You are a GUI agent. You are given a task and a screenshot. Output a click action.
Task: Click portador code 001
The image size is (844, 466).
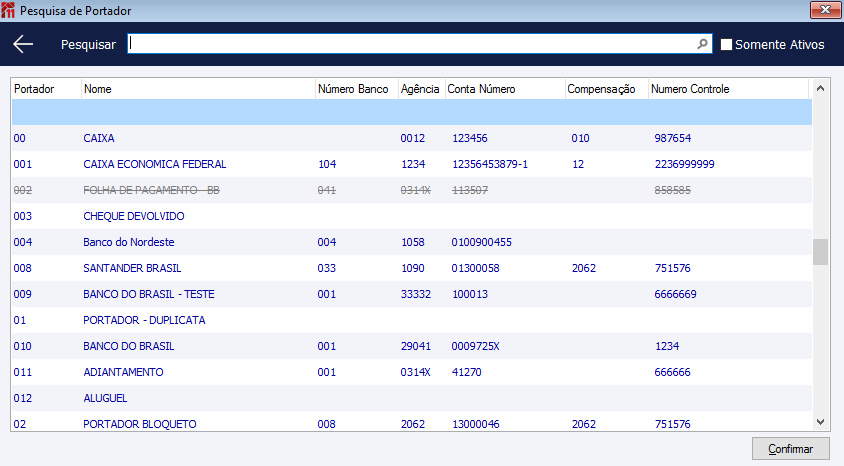click(x=23, y=164)
